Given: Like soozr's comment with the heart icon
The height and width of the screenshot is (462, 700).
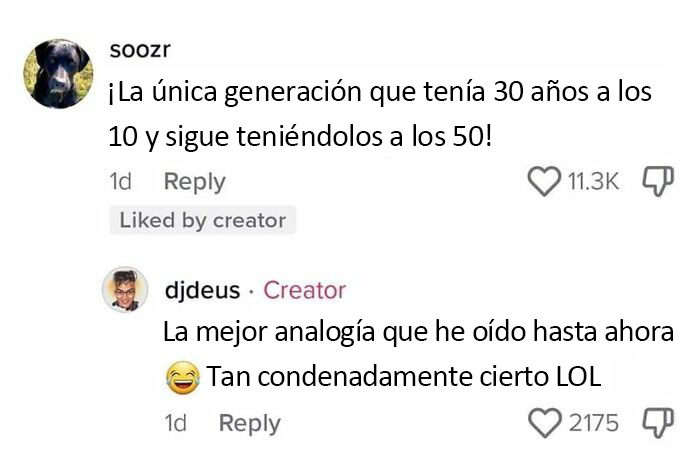Looking at the screenshot, I should pyautogui.click(x=543, y=181).
